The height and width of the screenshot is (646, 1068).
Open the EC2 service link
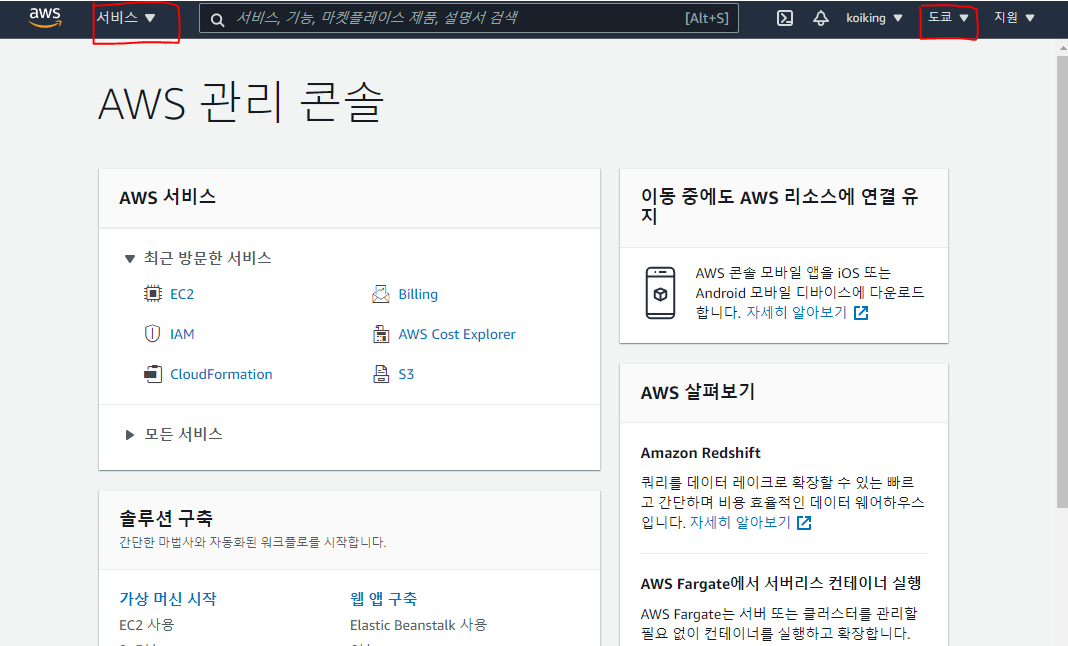click(x=182, y=294)
